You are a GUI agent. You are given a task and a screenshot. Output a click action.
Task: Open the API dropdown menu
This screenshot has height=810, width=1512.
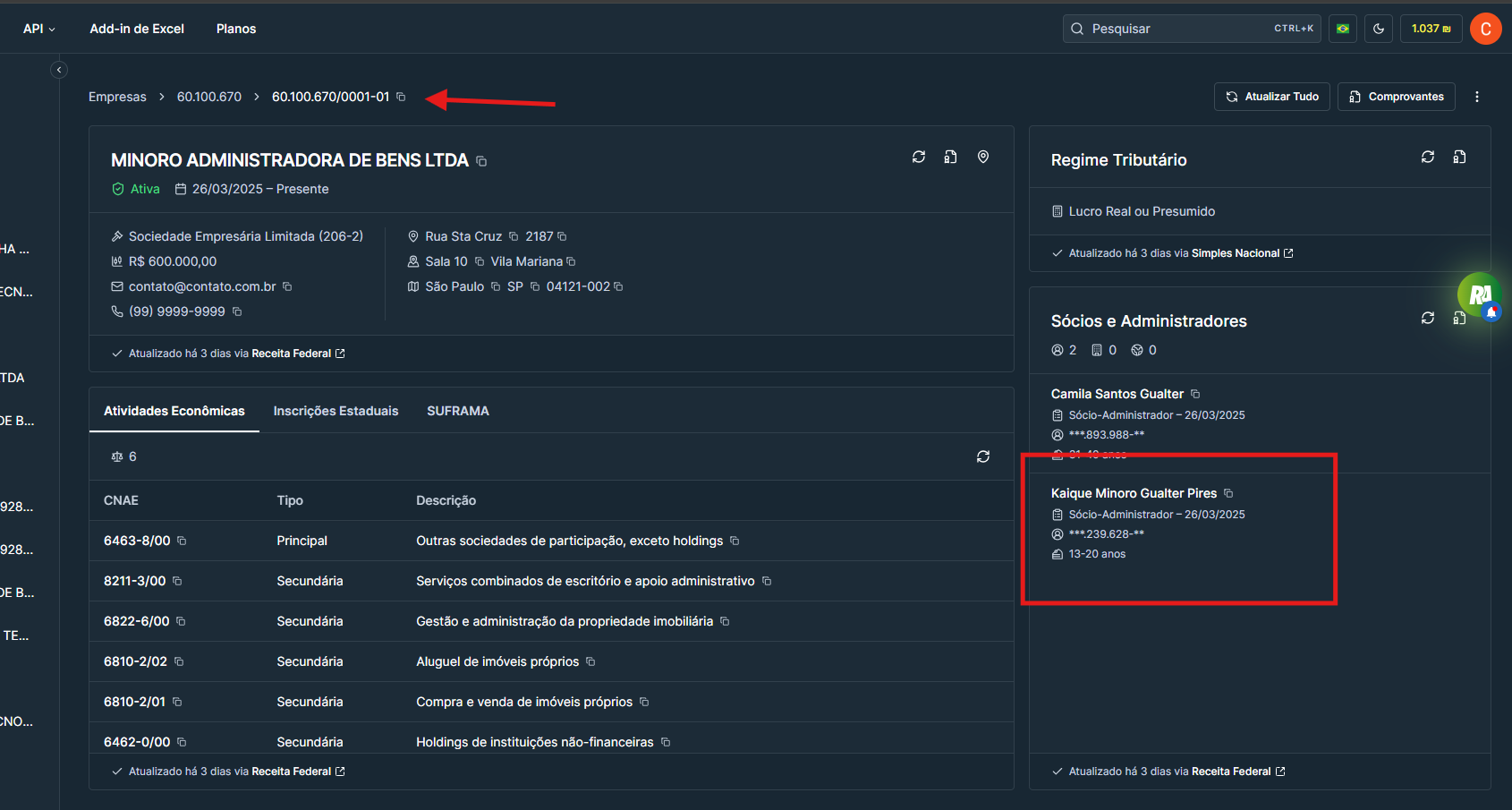[38, 29]
